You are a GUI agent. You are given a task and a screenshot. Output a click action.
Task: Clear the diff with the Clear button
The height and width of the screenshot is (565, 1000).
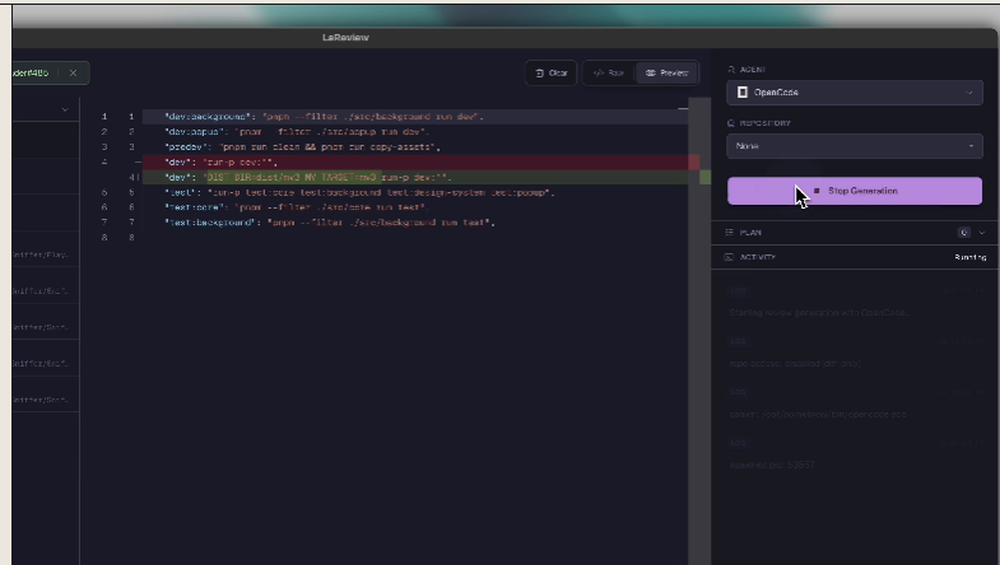551,73
